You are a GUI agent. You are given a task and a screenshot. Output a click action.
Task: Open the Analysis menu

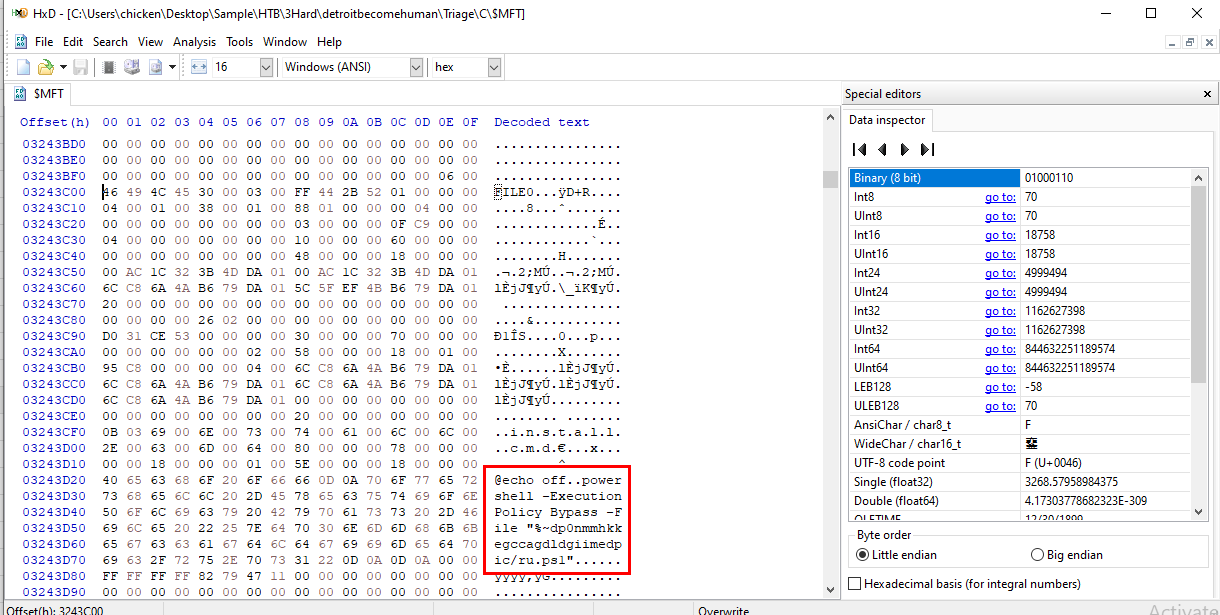tap(194, 42)
